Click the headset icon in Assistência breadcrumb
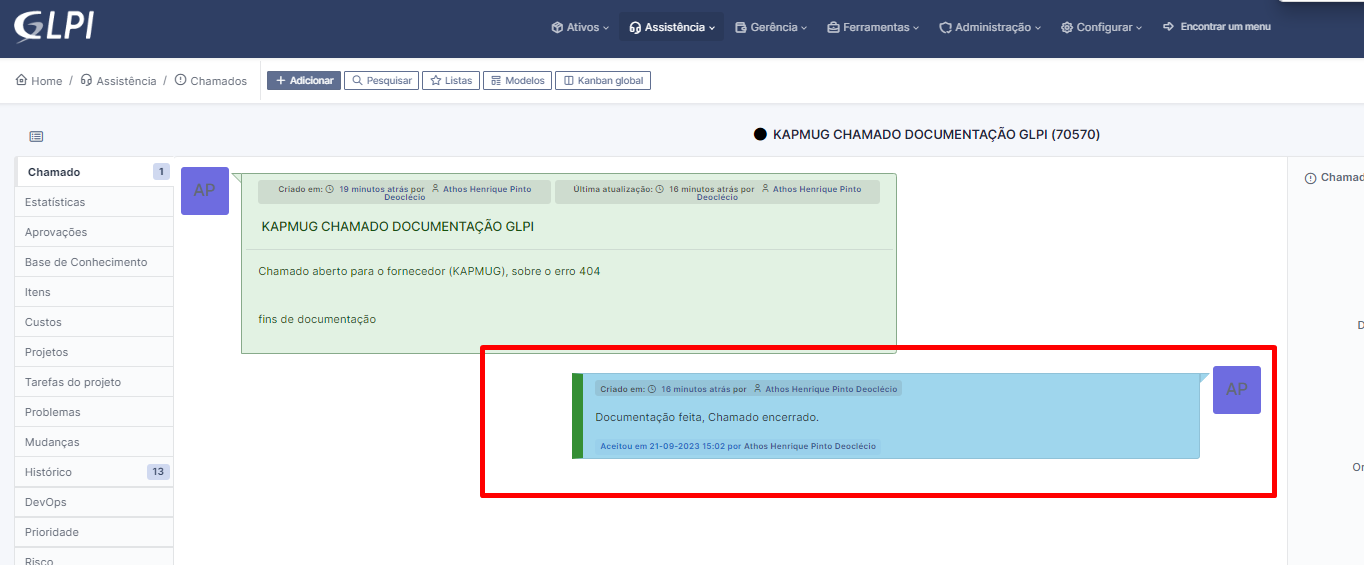1364x565 pixels. tap(86, 80)
